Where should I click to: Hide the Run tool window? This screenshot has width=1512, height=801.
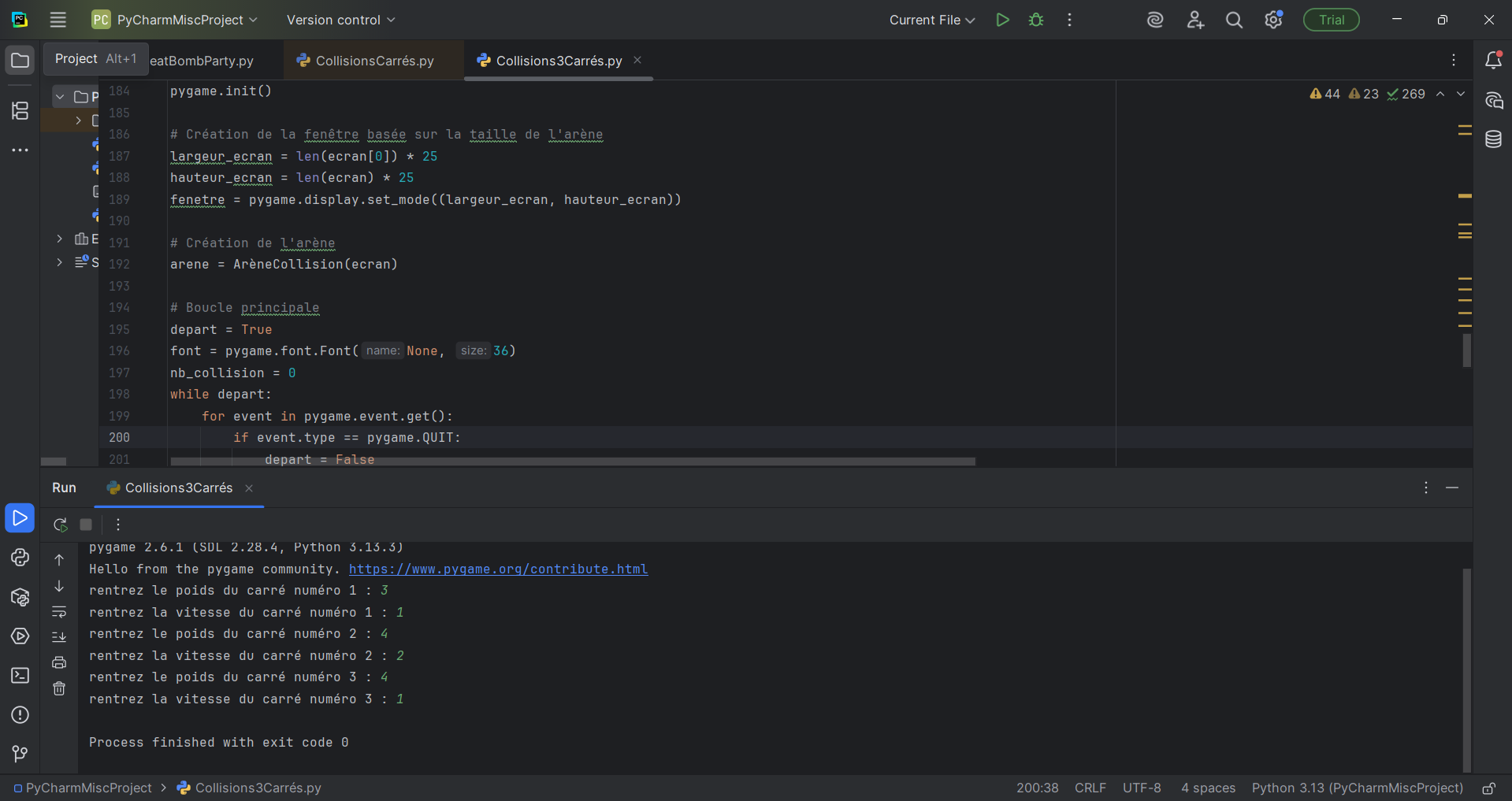1452,488
